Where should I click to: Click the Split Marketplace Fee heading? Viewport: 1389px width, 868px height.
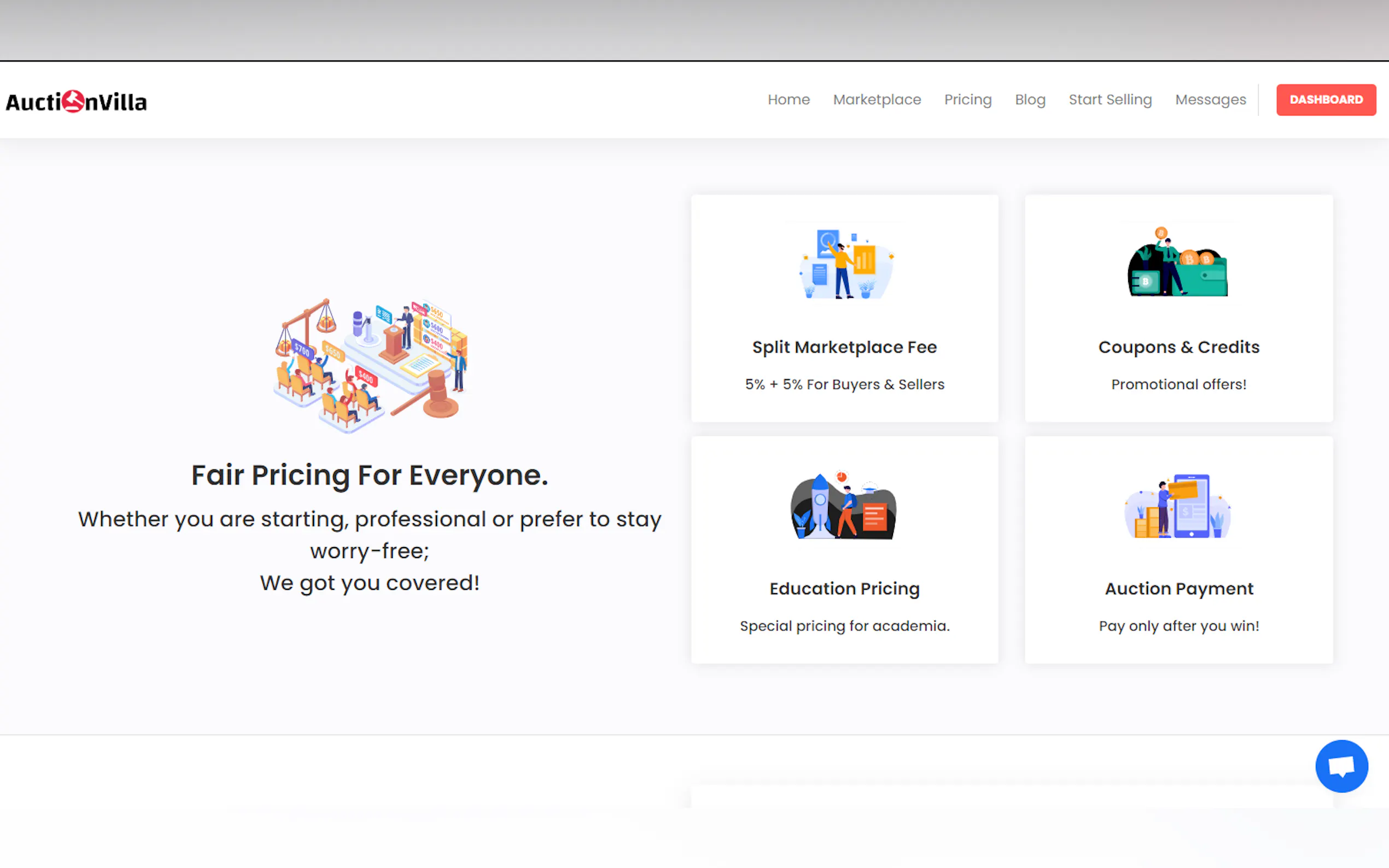(x=844, y=347)
